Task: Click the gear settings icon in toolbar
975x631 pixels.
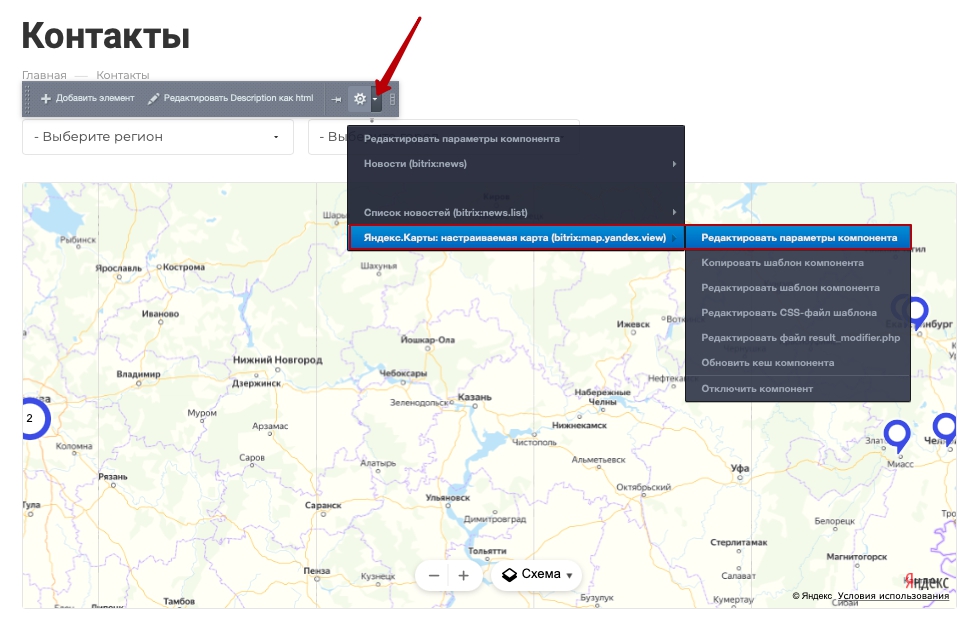Action: pyautogui.click(x=359, y=98)
